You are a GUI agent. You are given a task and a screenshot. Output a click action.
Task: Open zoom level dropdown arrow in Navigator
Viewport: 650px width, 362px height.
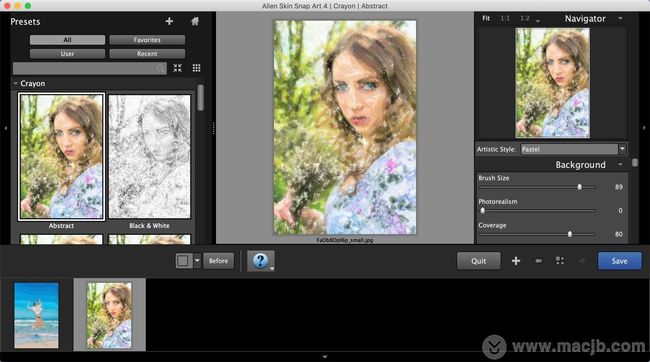point(538,20)
